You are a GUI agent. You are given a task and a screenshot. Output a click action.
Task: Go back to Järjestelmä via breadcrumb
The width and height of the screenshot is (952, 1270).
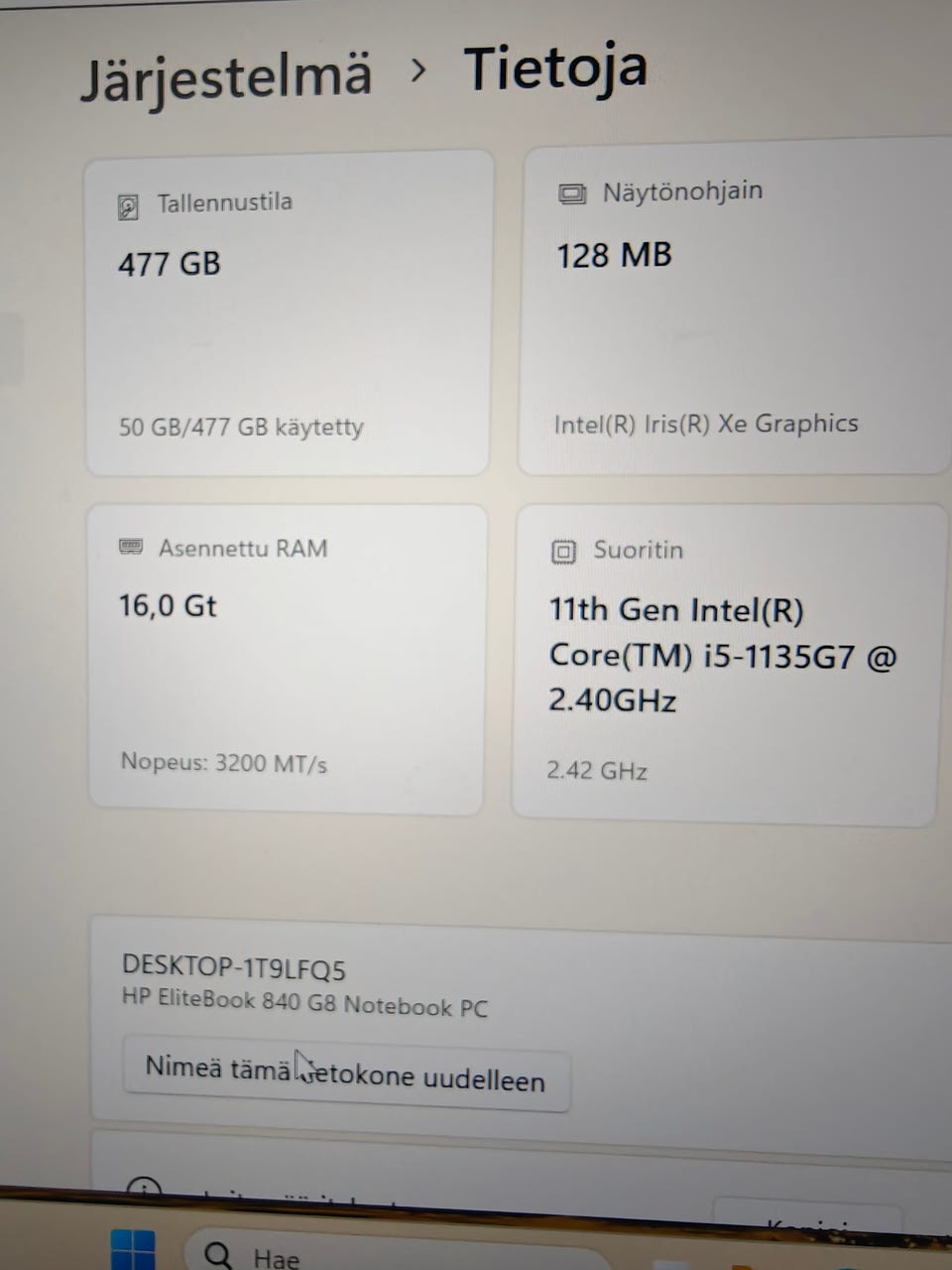226,77
